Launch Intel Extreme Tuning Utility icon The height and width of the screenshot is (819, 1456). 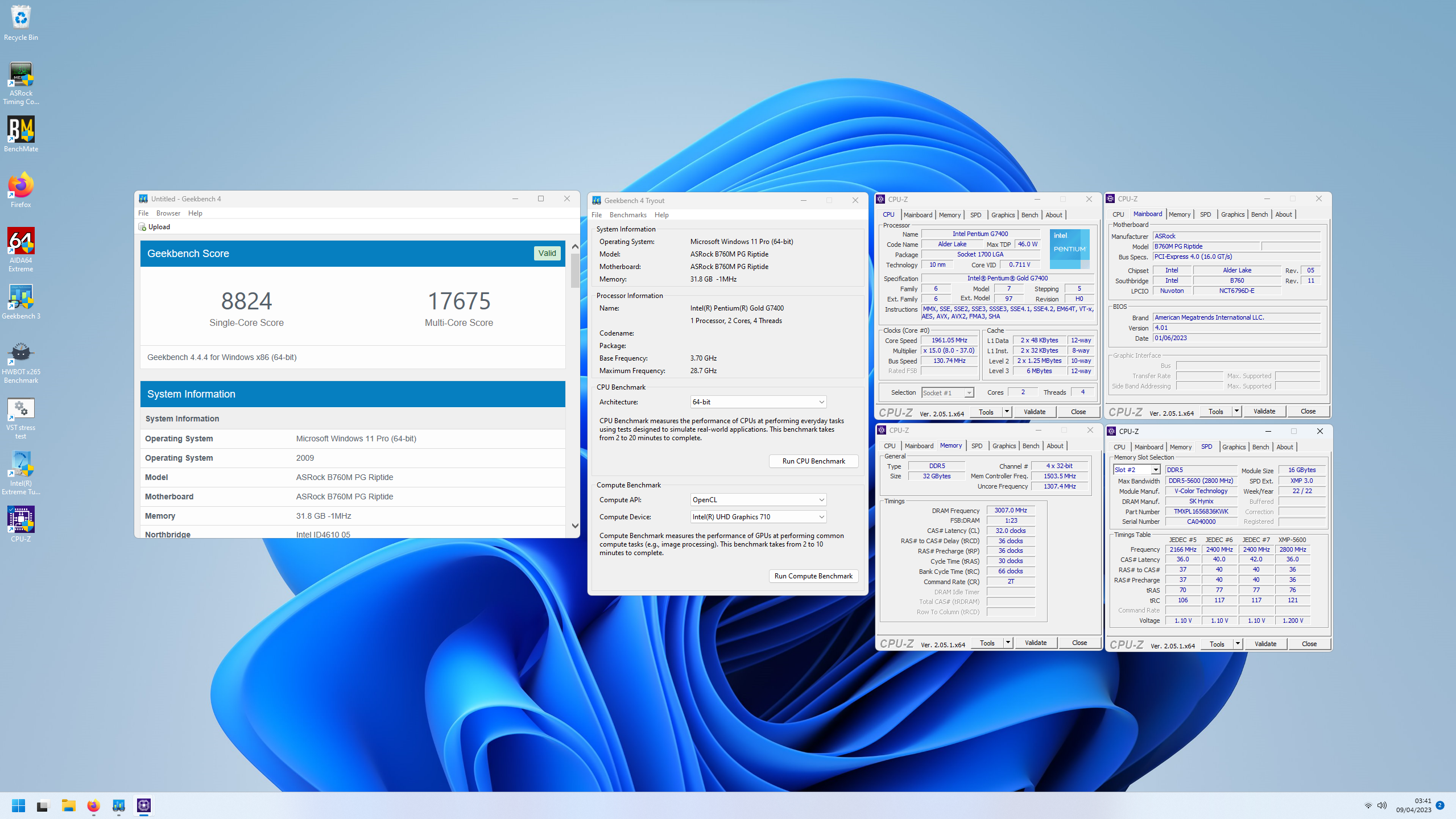tap(21, 473)
